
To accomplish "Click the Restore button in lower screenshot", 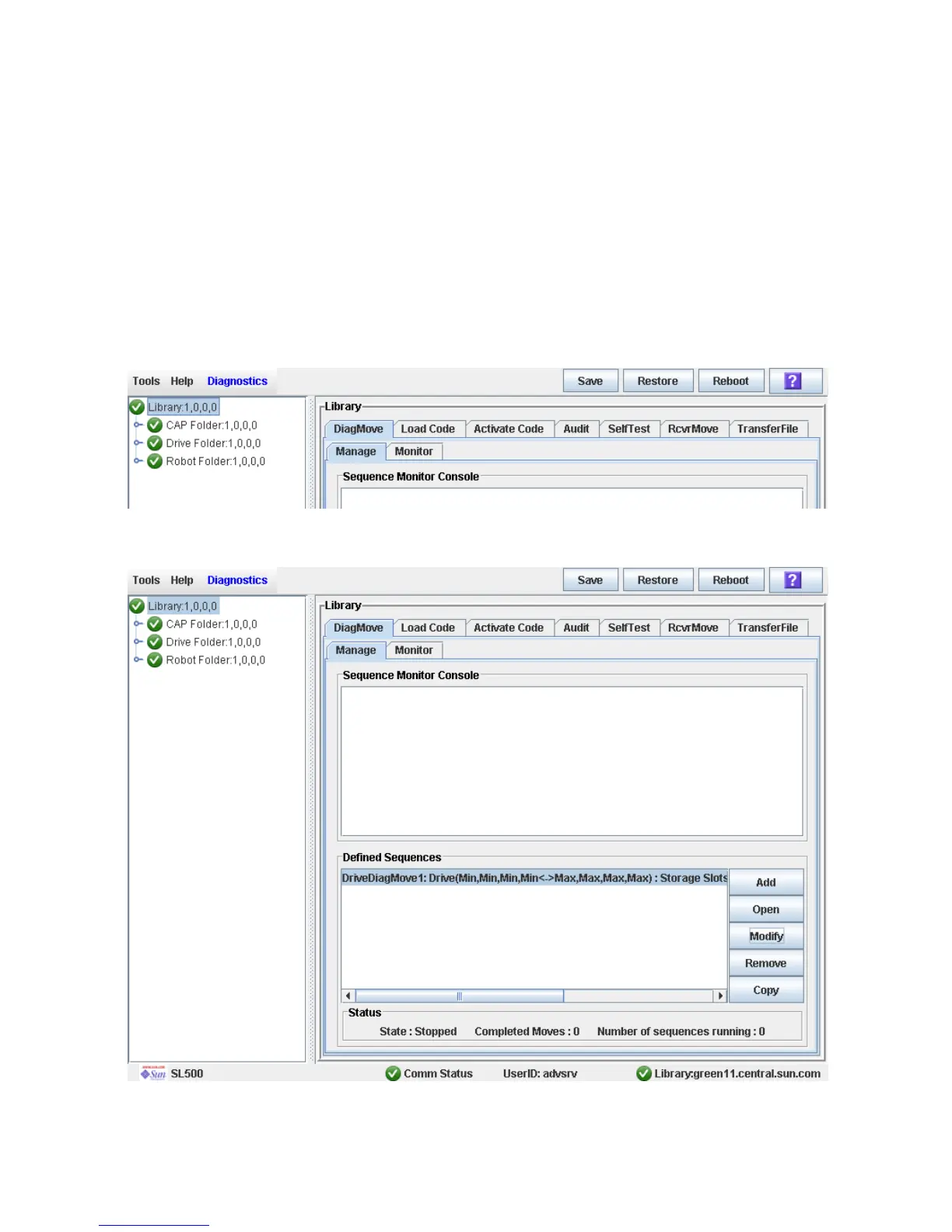I will 658,580.
